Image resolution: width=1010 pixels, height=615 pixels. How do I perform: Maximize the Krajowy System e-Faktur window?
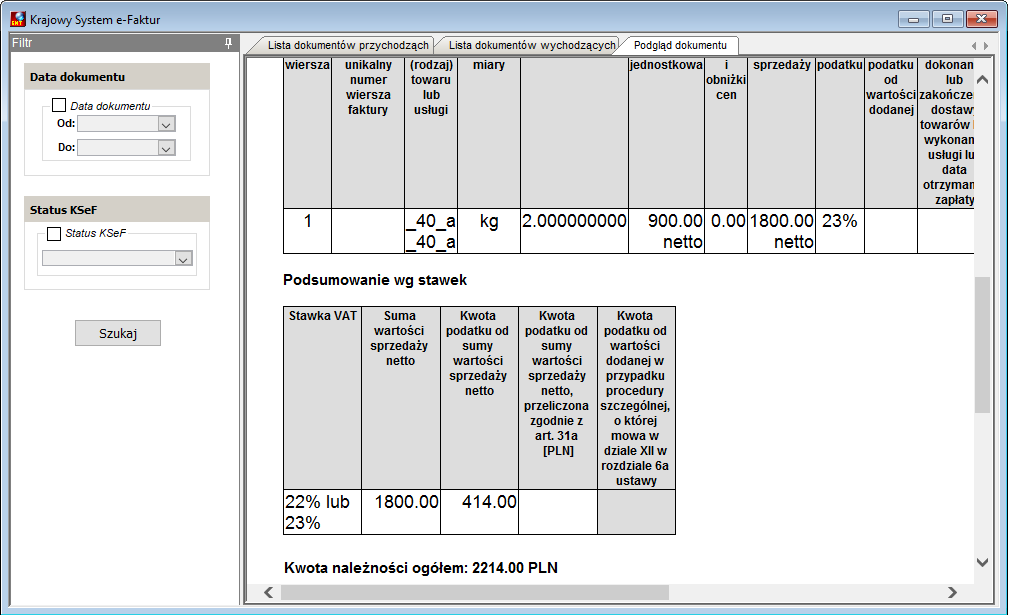coord(947,19)
